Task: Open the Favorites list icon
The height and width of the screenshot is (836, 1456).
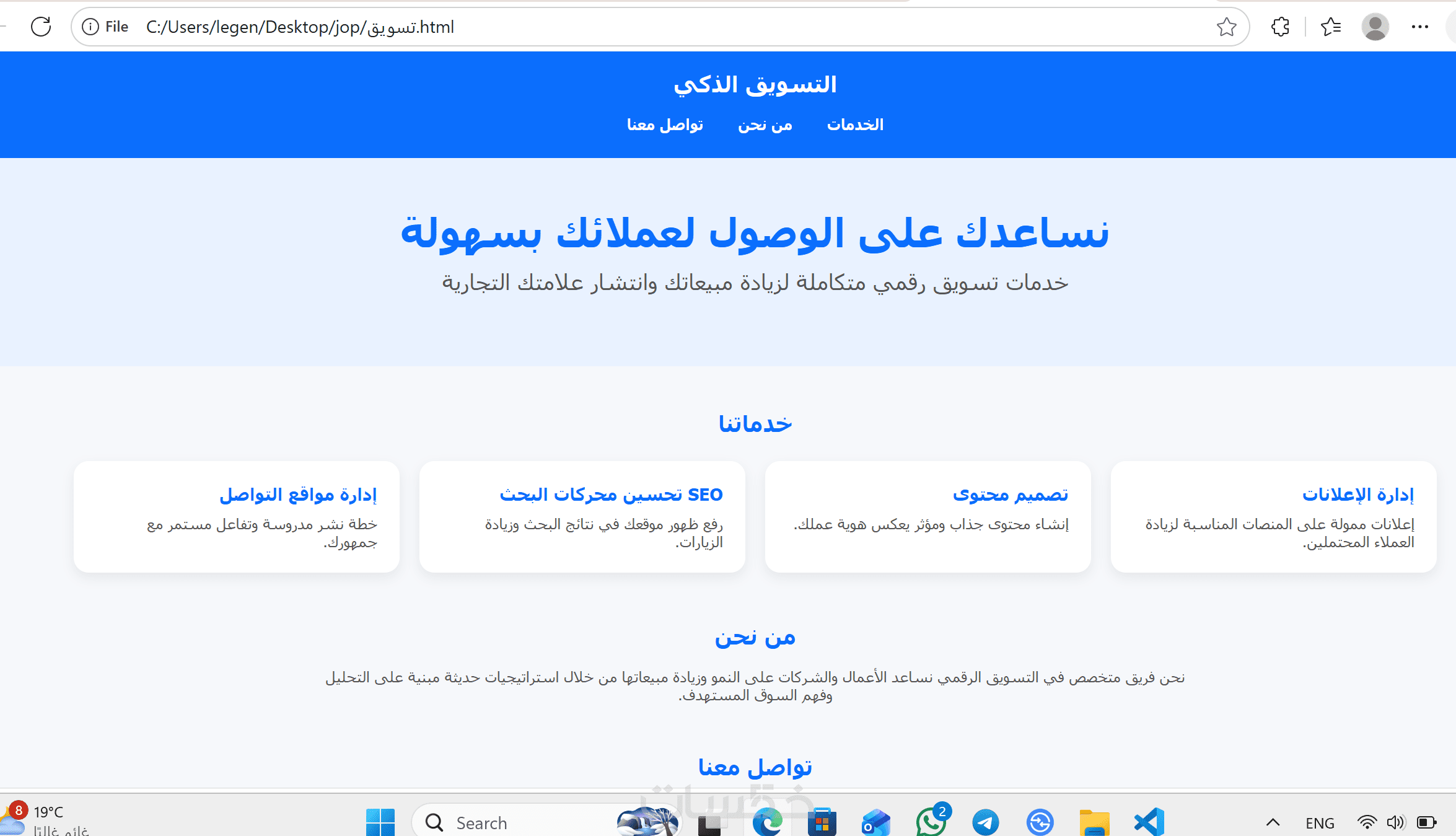Action: pyautogui.click(x=1330, y=27)
